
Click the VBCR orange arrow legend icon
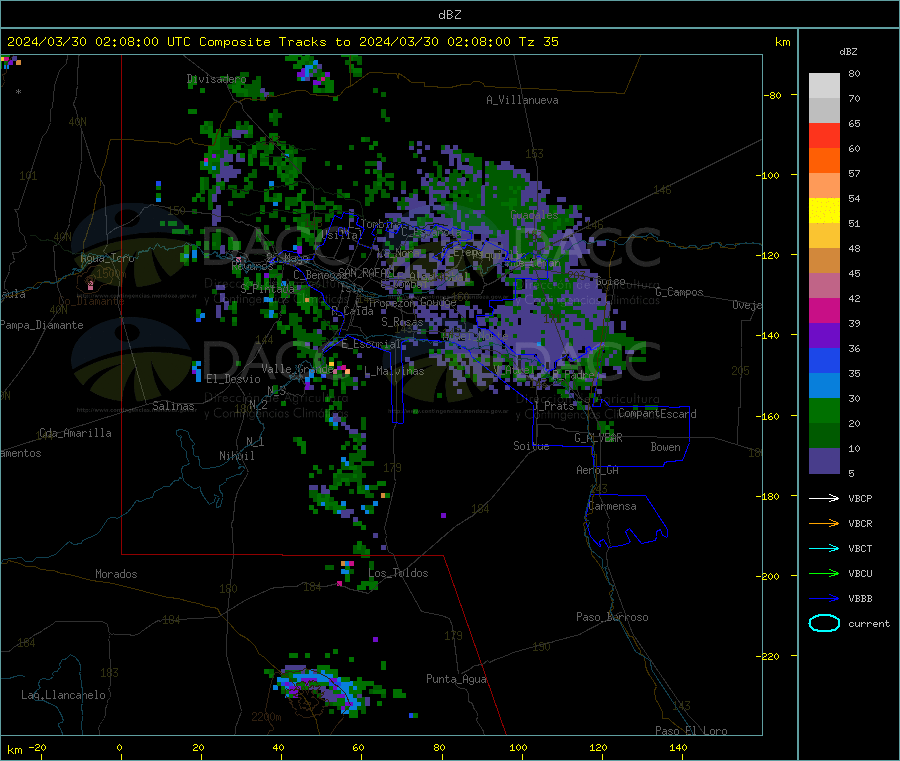[824, 523]
